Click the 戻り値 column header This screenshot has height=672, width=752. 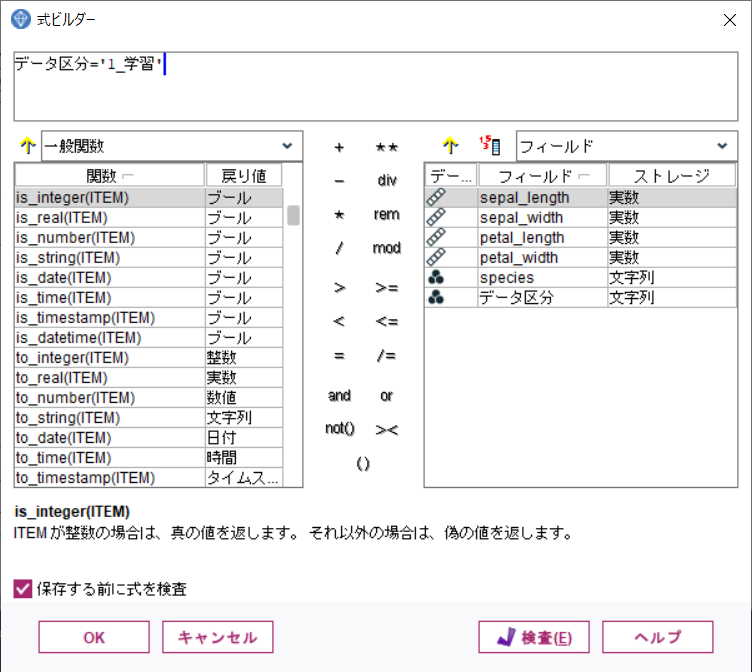244,176
